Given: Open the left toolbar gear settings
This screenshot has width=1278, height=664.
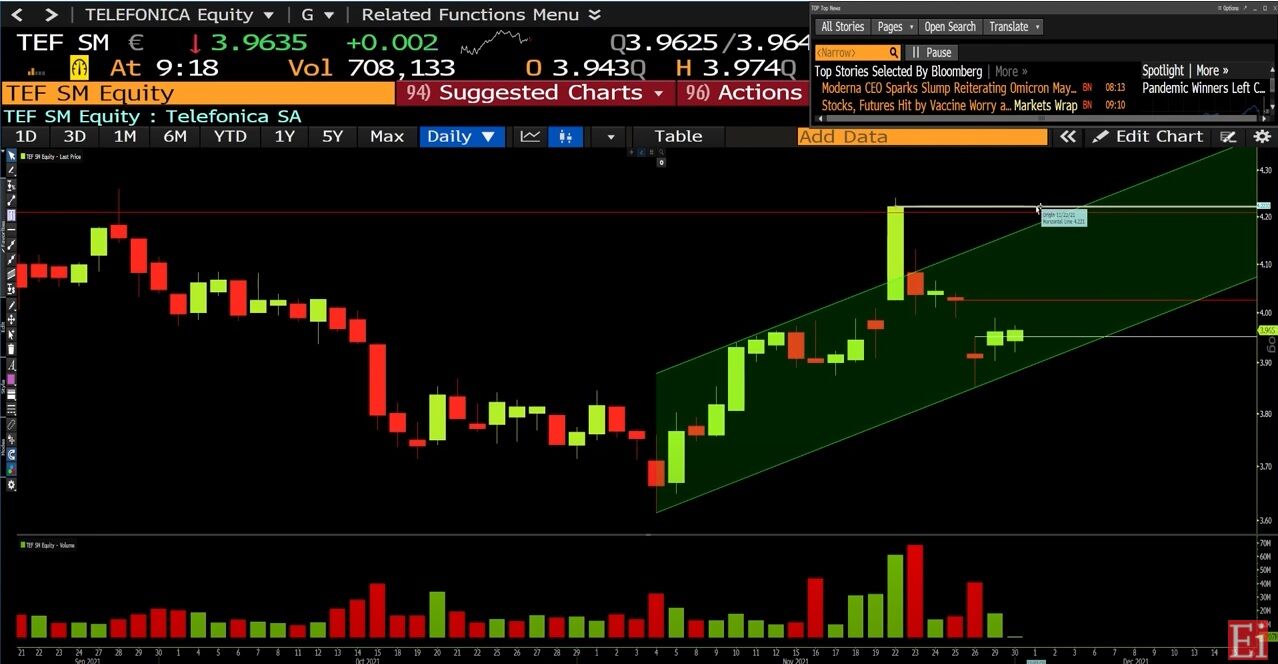Looking at the screenshot, I should 12,485.
